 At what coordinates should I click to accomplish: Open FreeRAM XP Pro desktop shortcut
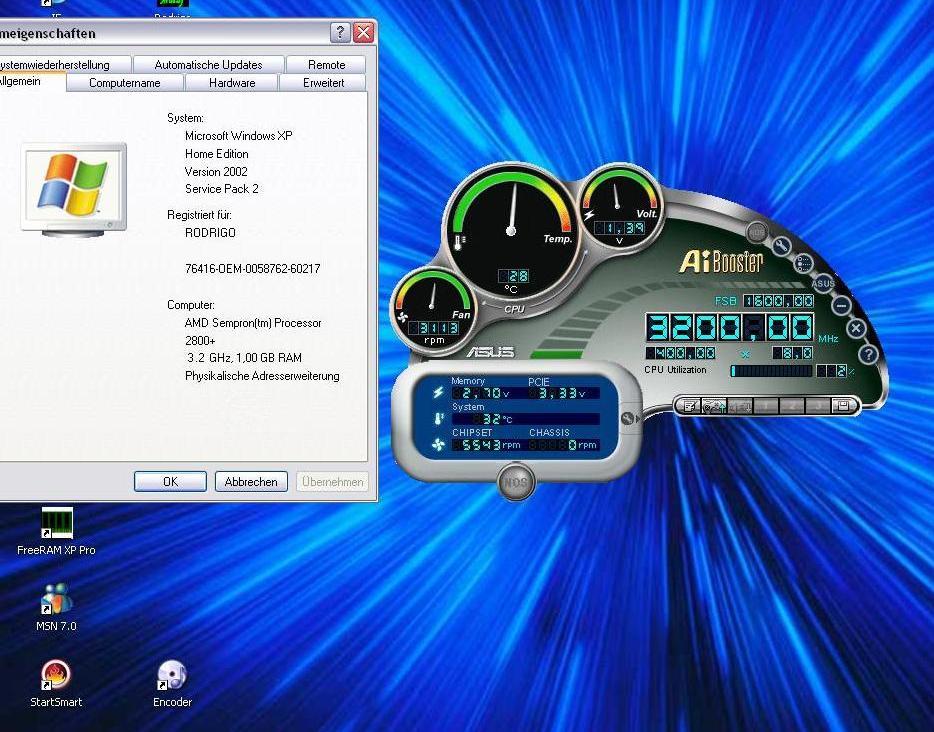click(x=56, y=531)
